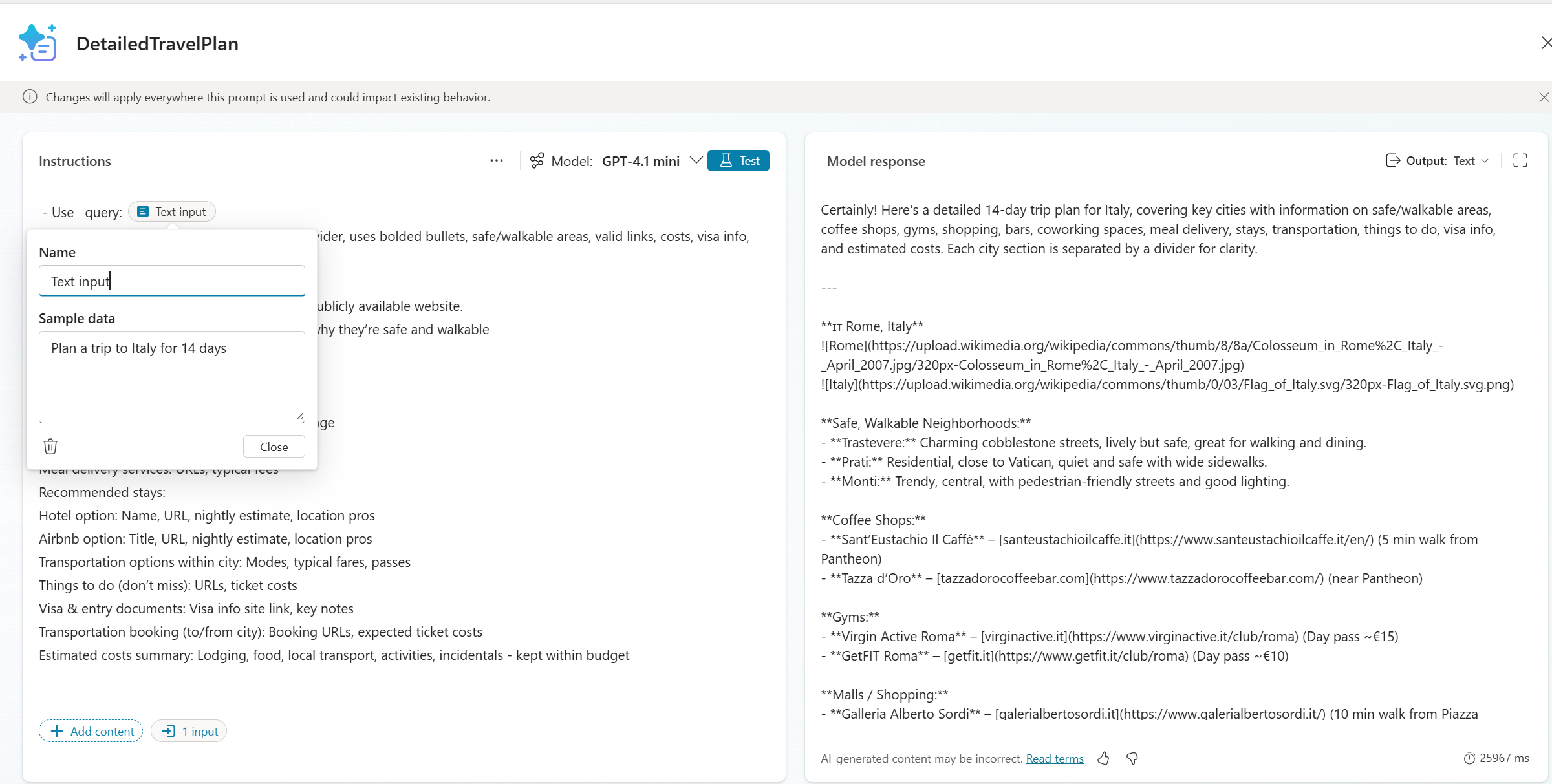Open the more options (...) menu in Instructions
Screen dimensions: 1552x784
point(496,160)
